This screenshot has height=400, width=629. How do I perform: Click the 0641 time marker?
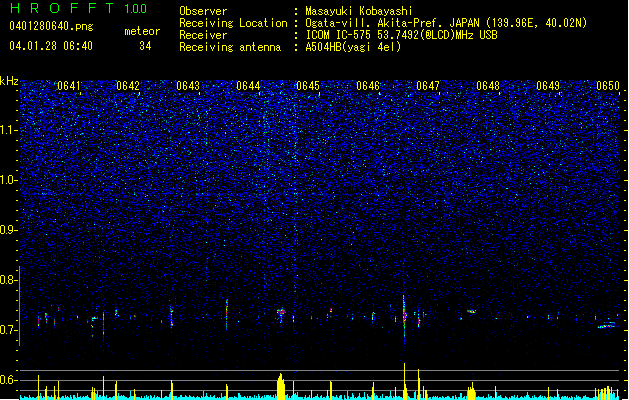click(69, 86)
